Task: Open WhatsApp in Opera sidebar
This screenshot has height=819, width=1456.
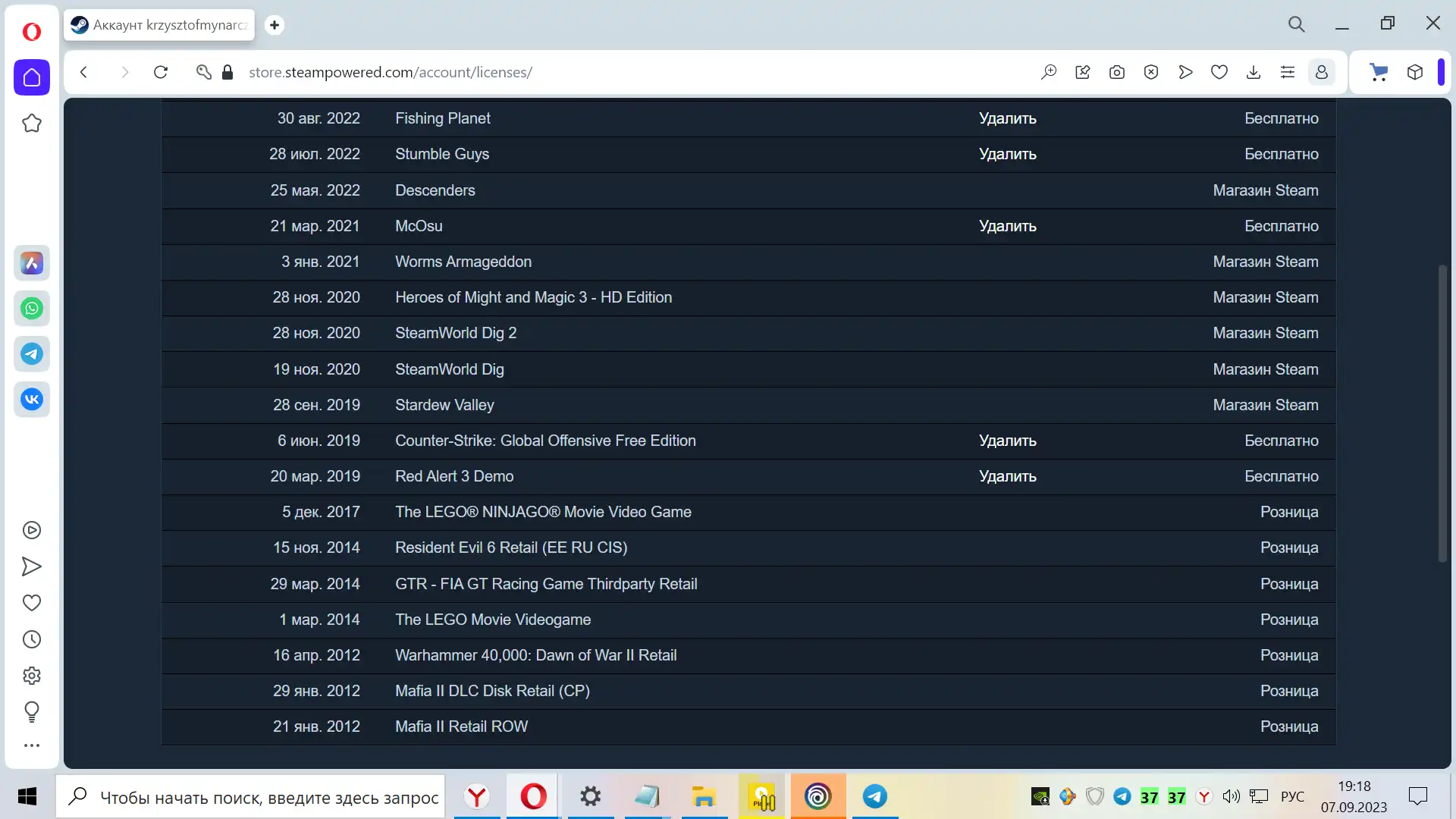Action: [x=32, y=309]
